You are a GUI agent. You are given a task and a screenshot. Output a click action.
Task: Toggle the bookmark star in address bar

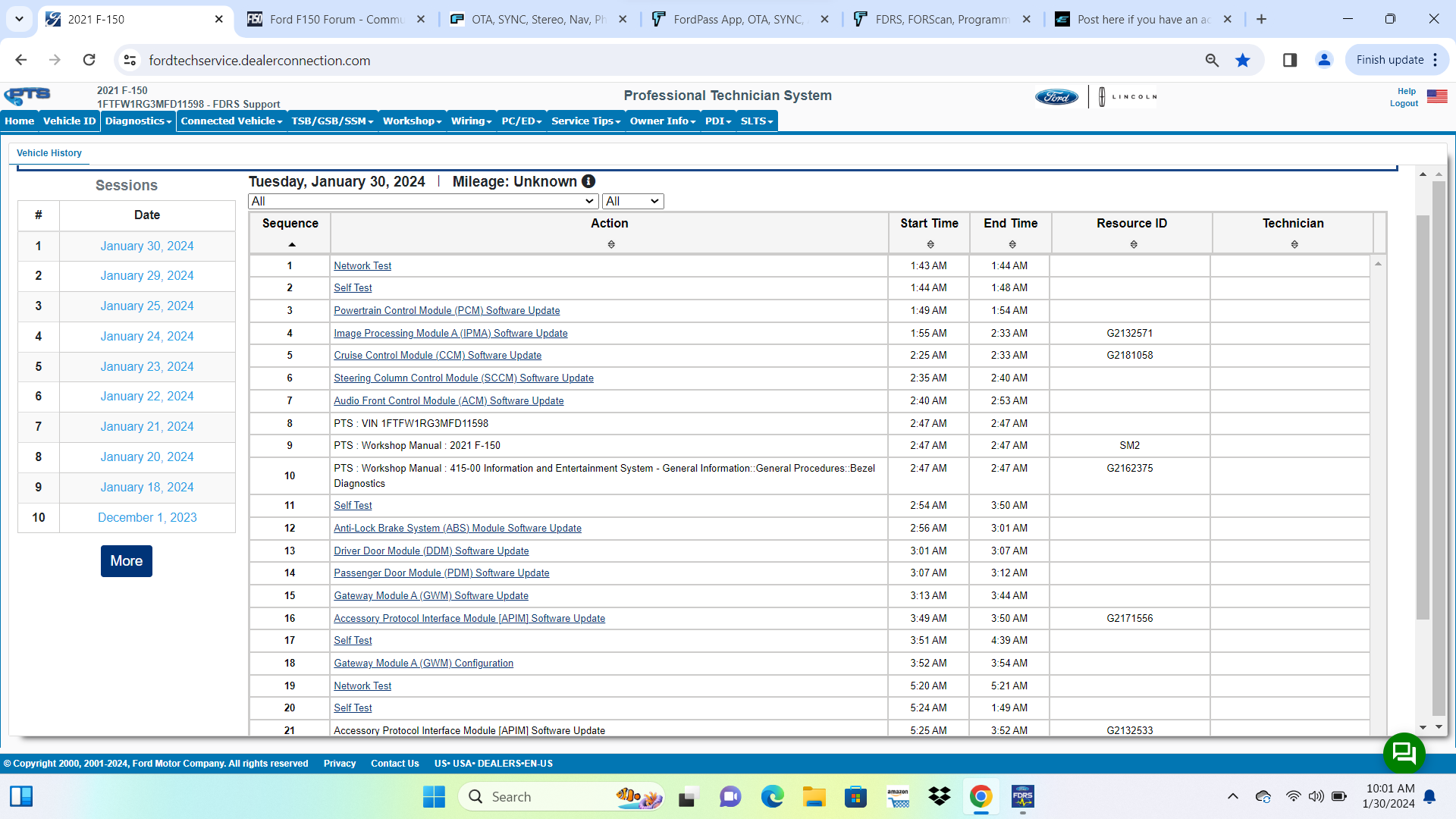[x=1243, y=60]
